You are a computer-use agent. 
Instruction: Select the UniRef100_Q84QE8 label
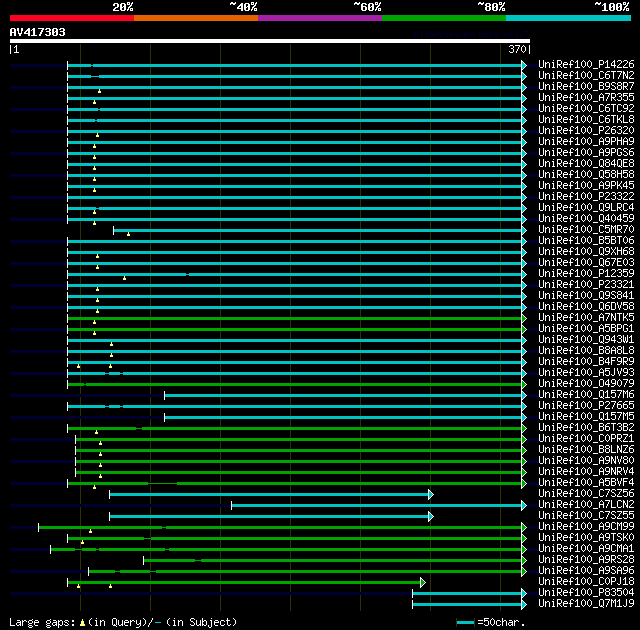(x=586, y=164)
